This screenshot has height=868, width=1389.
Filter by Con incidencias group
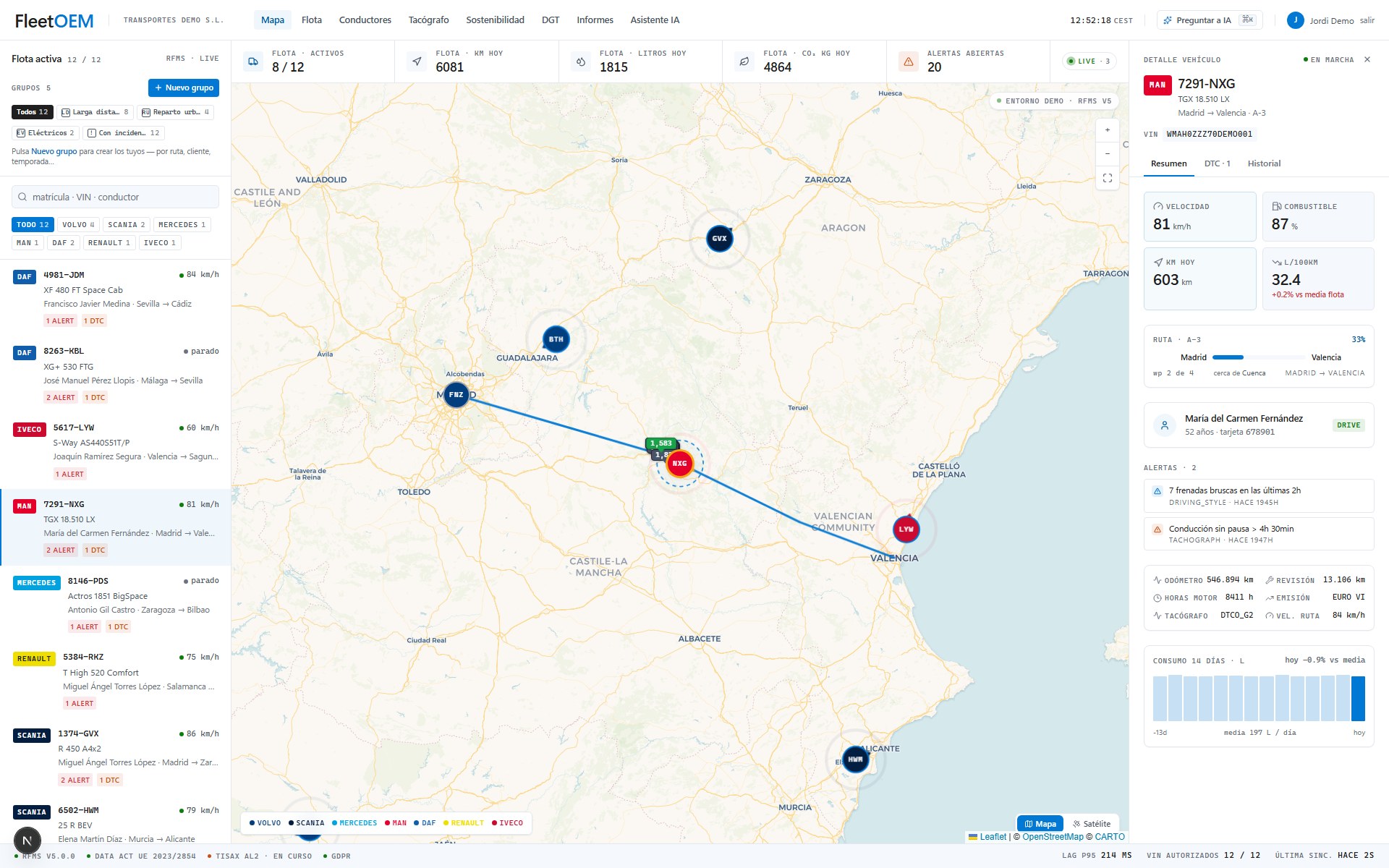coord(124,133)
